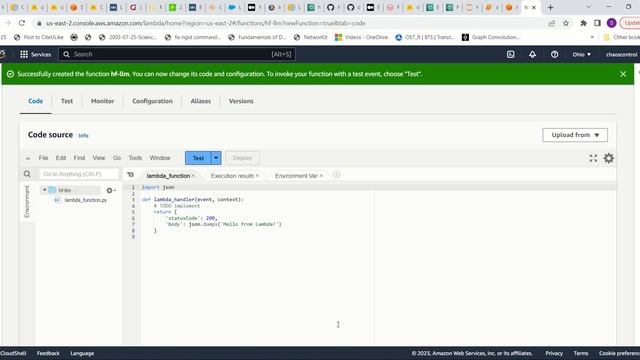640x360 pixels.
Task: Select the Environment Var tab
Action: [x=296, y=176]
